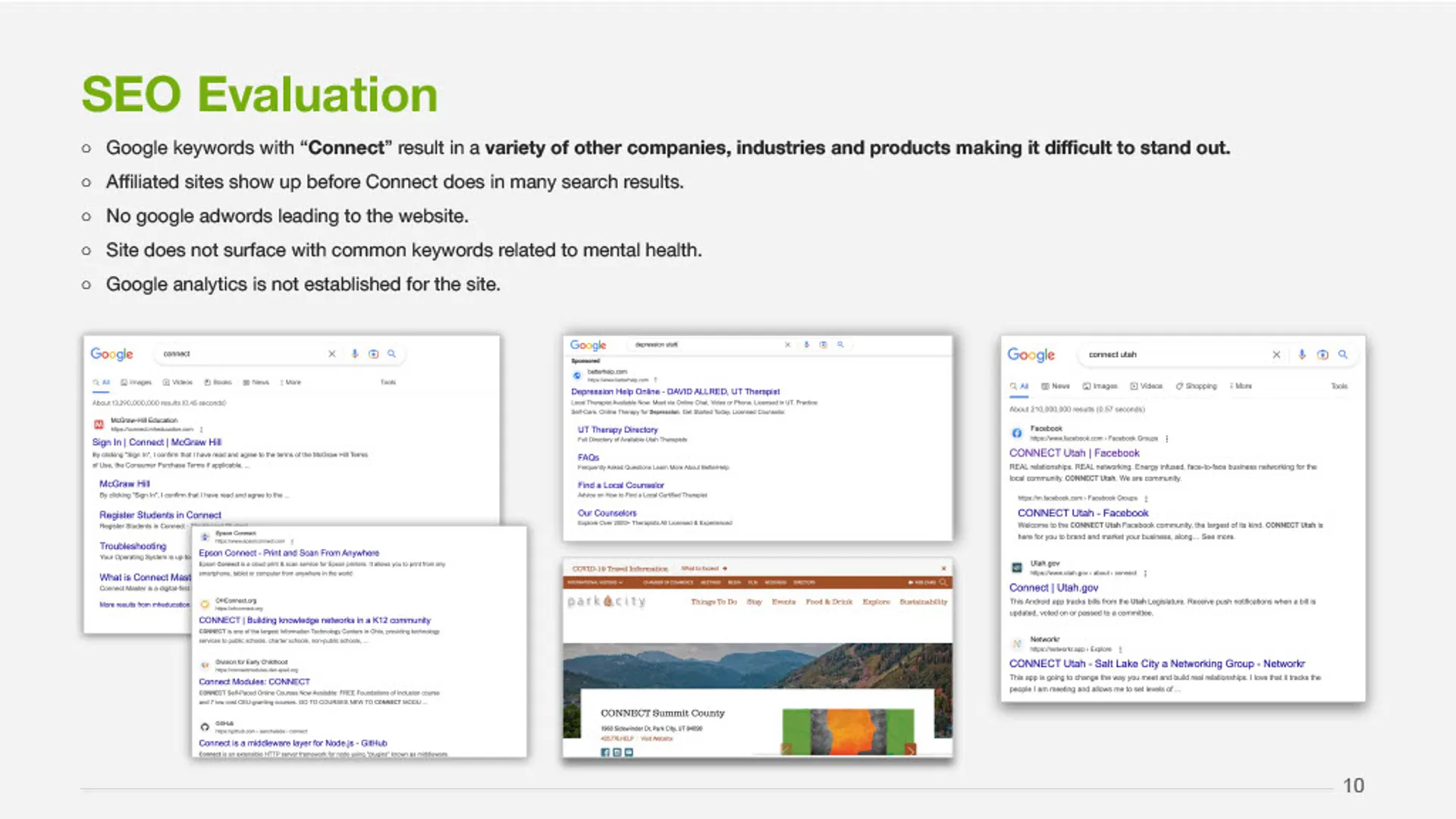The image size is (1456, 819).
Task: Open three-dot menu beside Facebook Groups URL
Action: point(1166,438)
